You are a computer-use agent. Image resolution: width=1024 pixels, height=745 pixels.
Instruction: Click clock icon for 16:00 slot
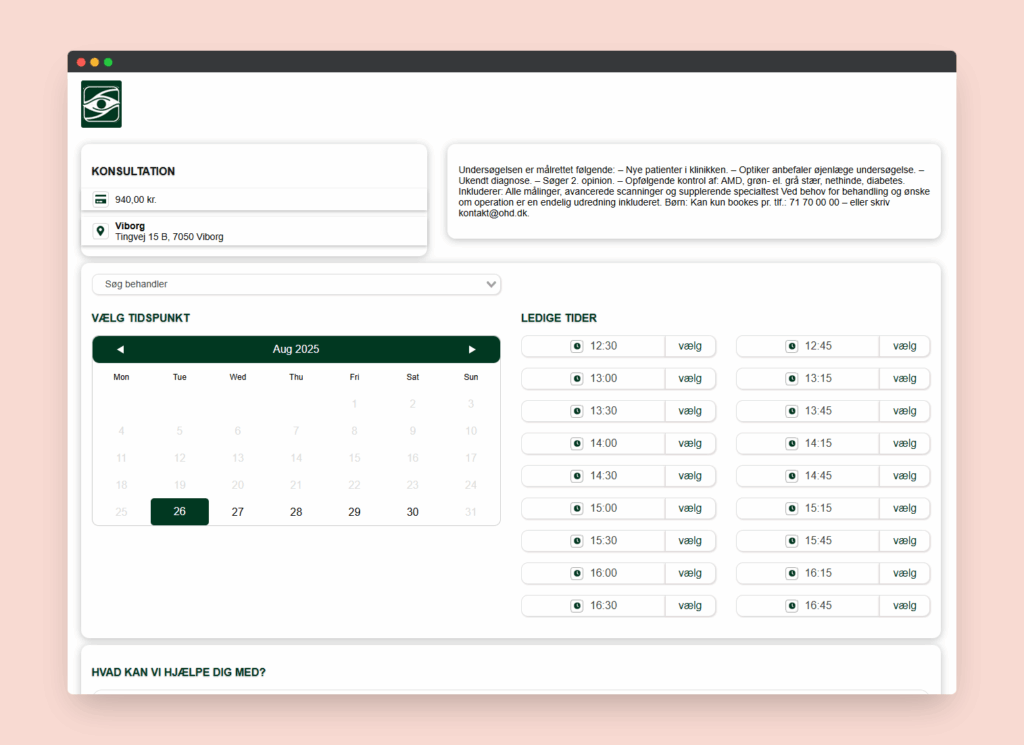577,573
